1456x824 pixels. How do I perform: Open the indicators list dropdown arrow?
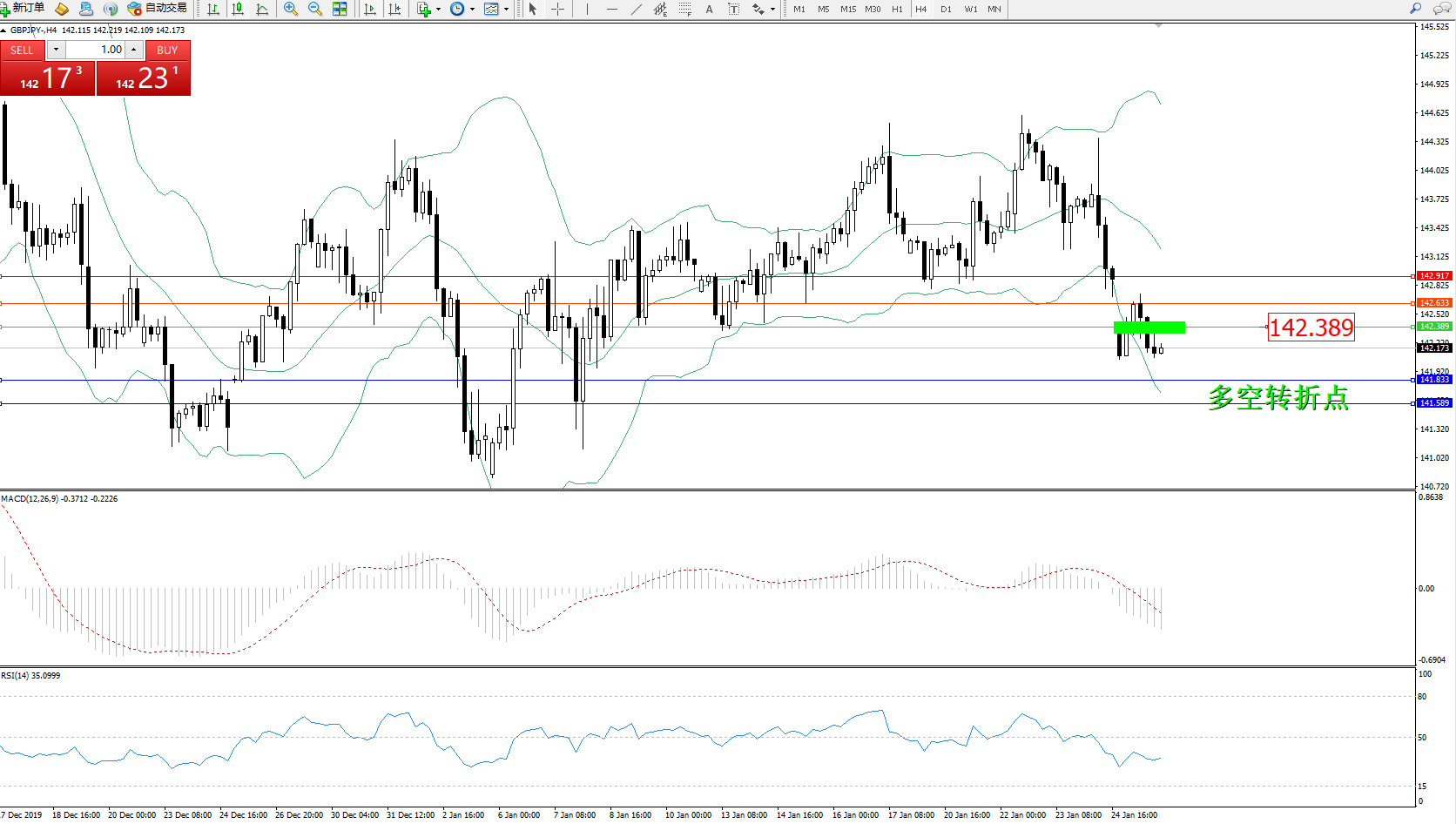(438, 9)
